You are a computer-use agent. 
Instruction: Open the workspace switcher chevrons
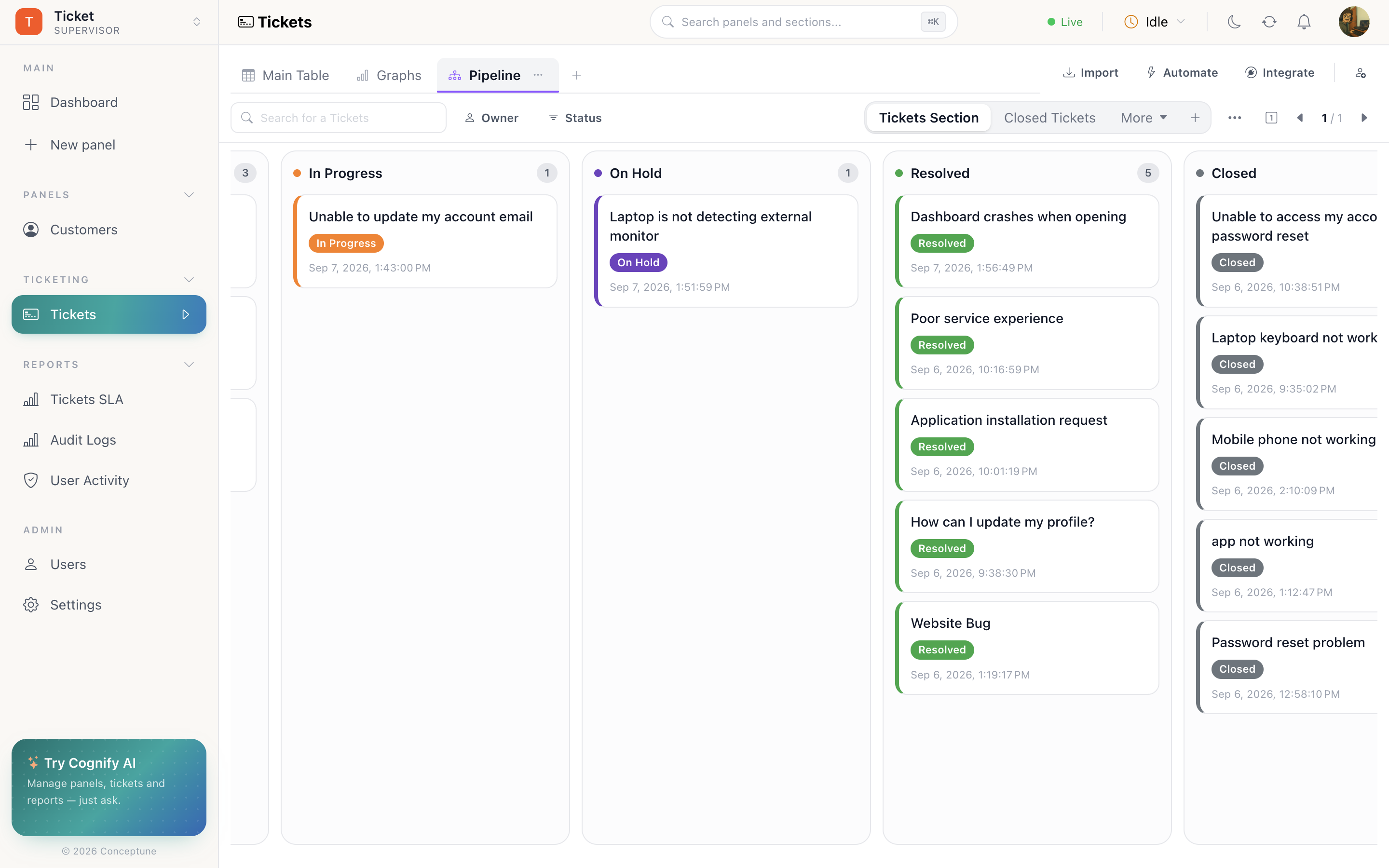(197, 22)
